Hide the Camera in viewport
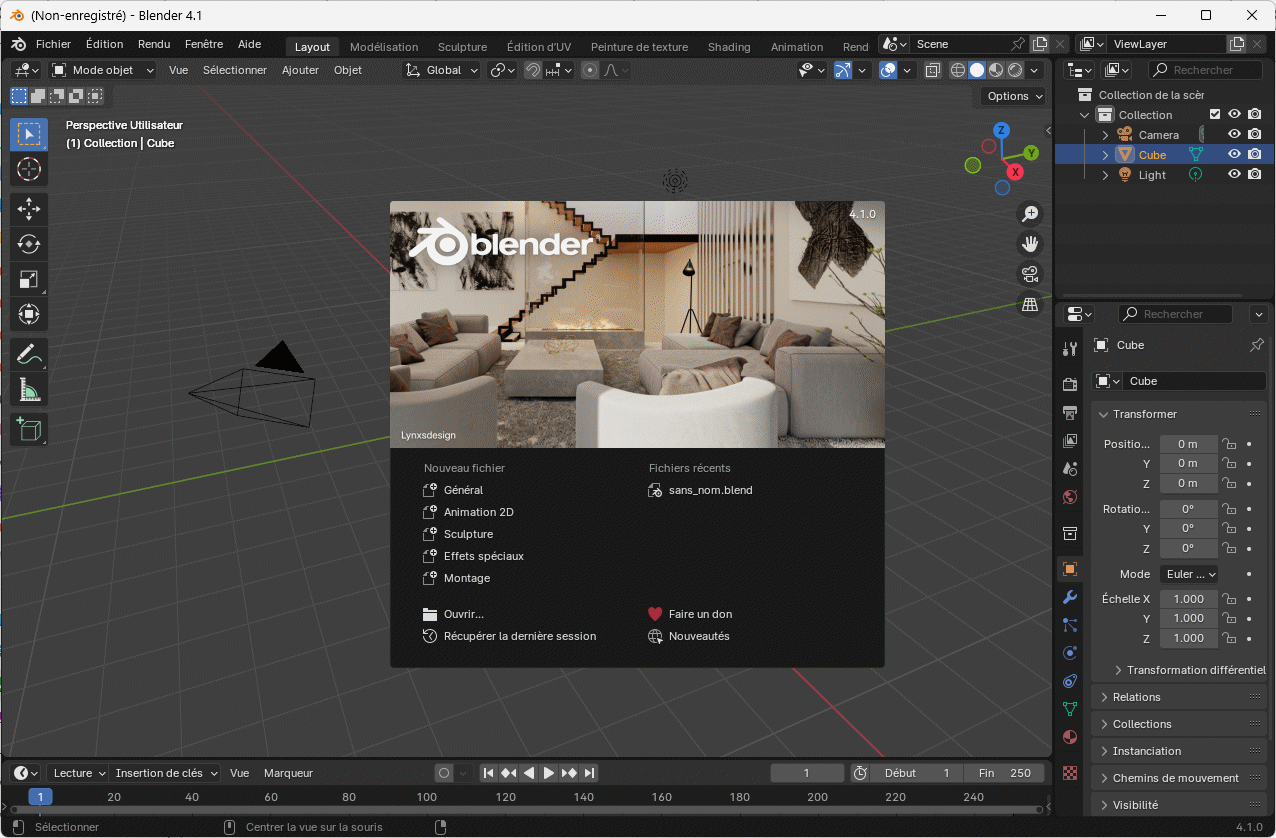 (1235, 135)
